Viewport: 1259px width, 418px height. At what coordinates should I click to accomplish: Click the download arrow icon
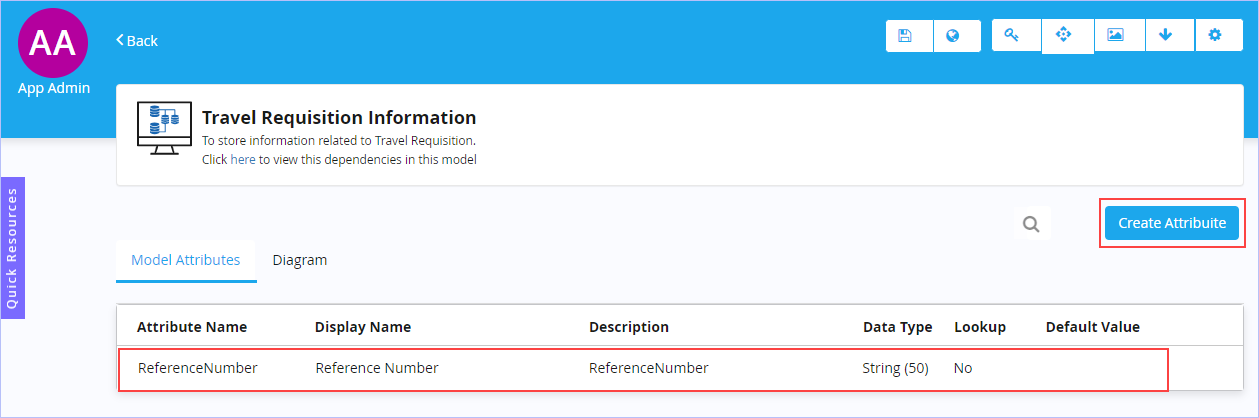point(1165,35)
